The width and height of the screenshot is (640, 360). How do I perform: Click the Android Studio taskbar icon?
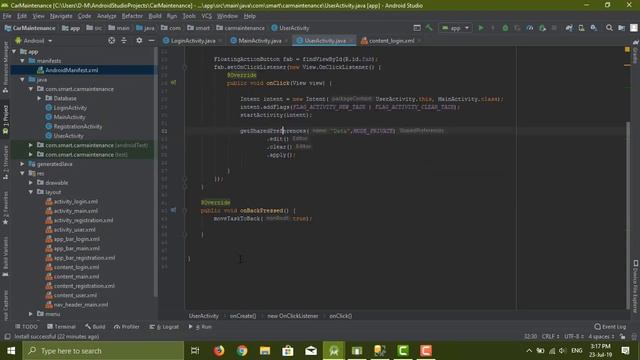334,351
